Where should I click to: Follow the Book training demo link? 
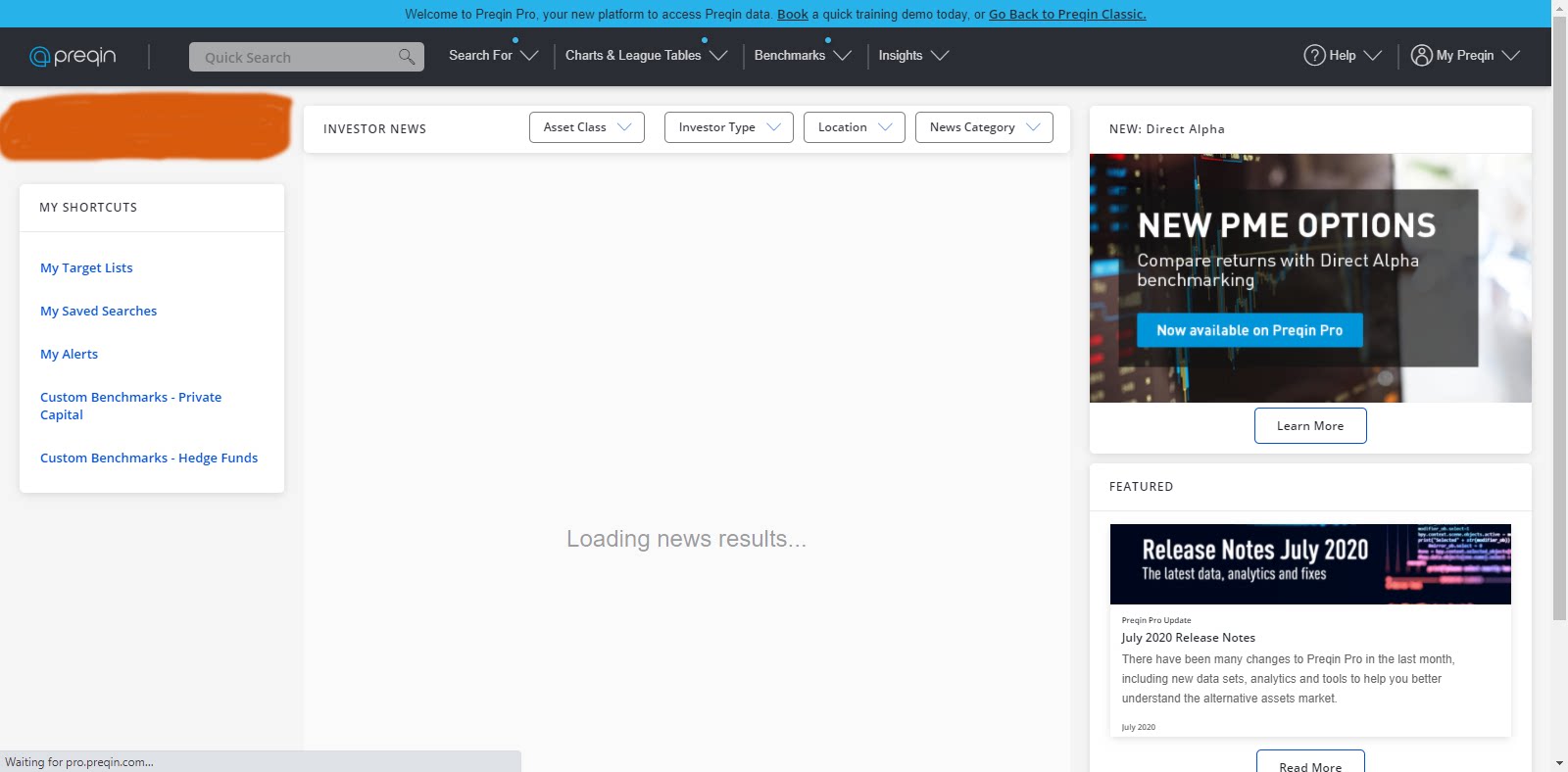coord(793,14)
